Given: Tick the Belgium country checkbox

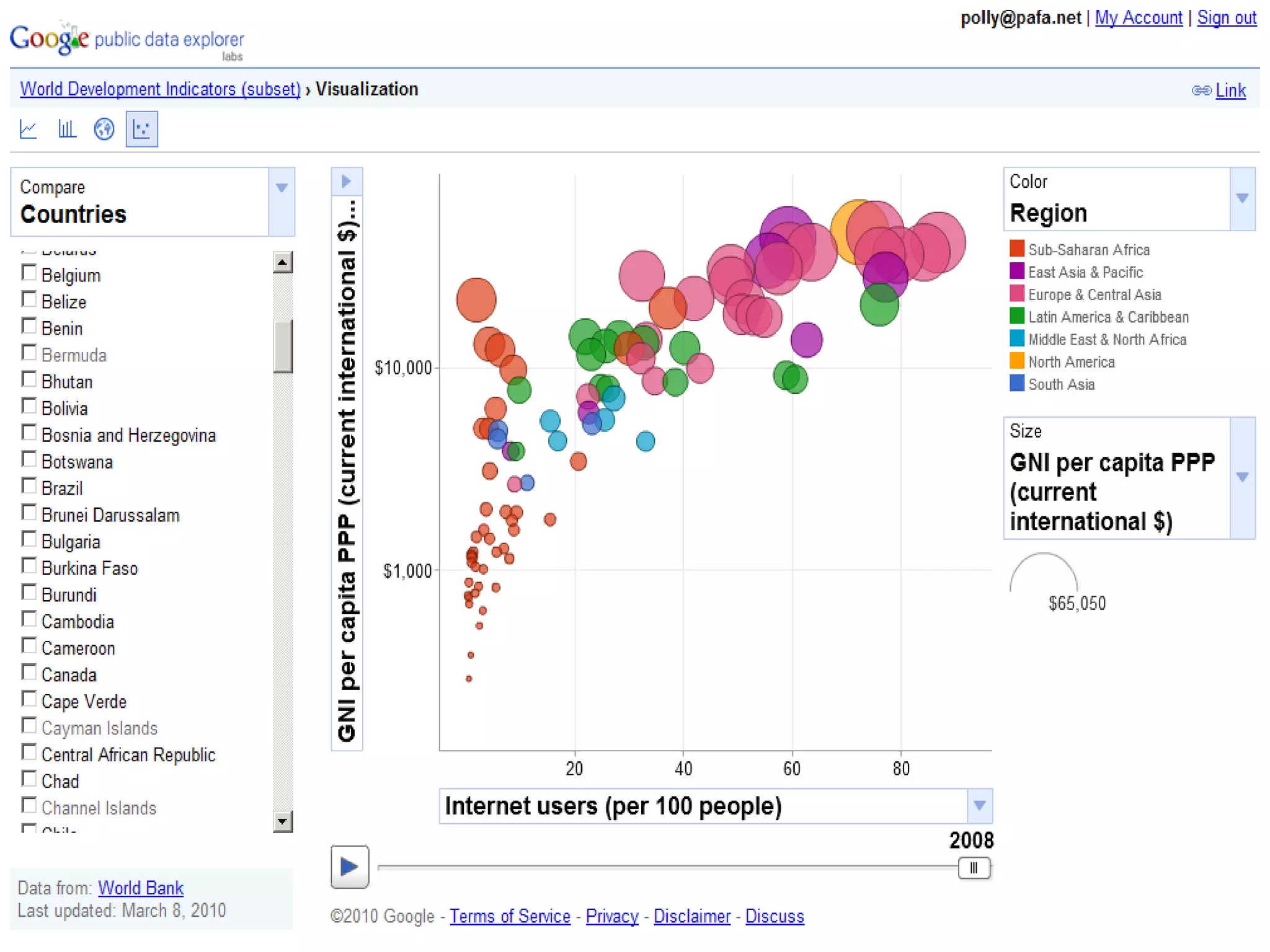Looking at the screenshot, I should click(x=29, y=273).
